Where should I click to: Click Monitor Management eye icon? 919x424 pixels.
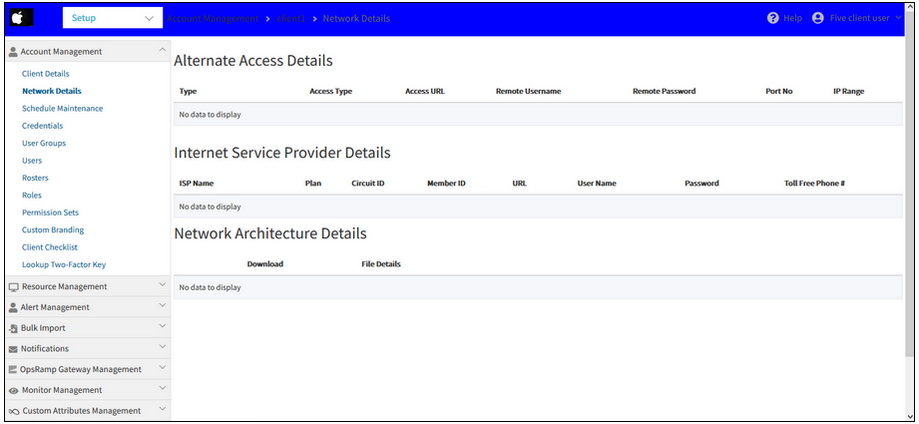tap(13, 391)
